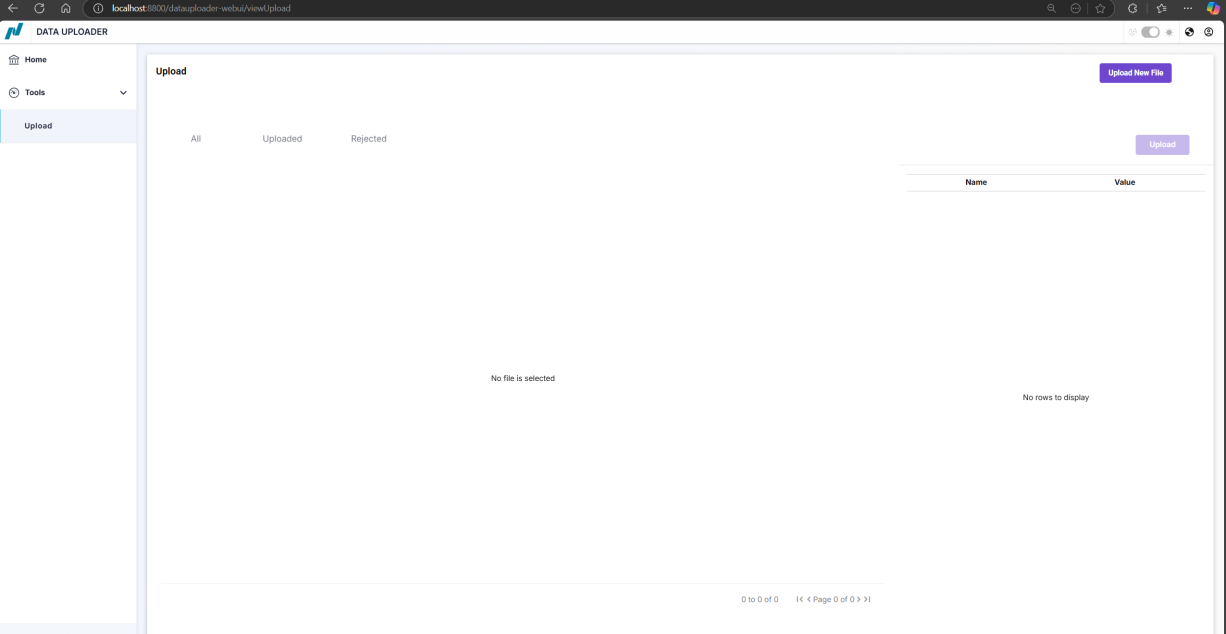The height and width of the screenshot is (634, 1226).
Task: Go to the next page of results
Action: click(859, 599)
